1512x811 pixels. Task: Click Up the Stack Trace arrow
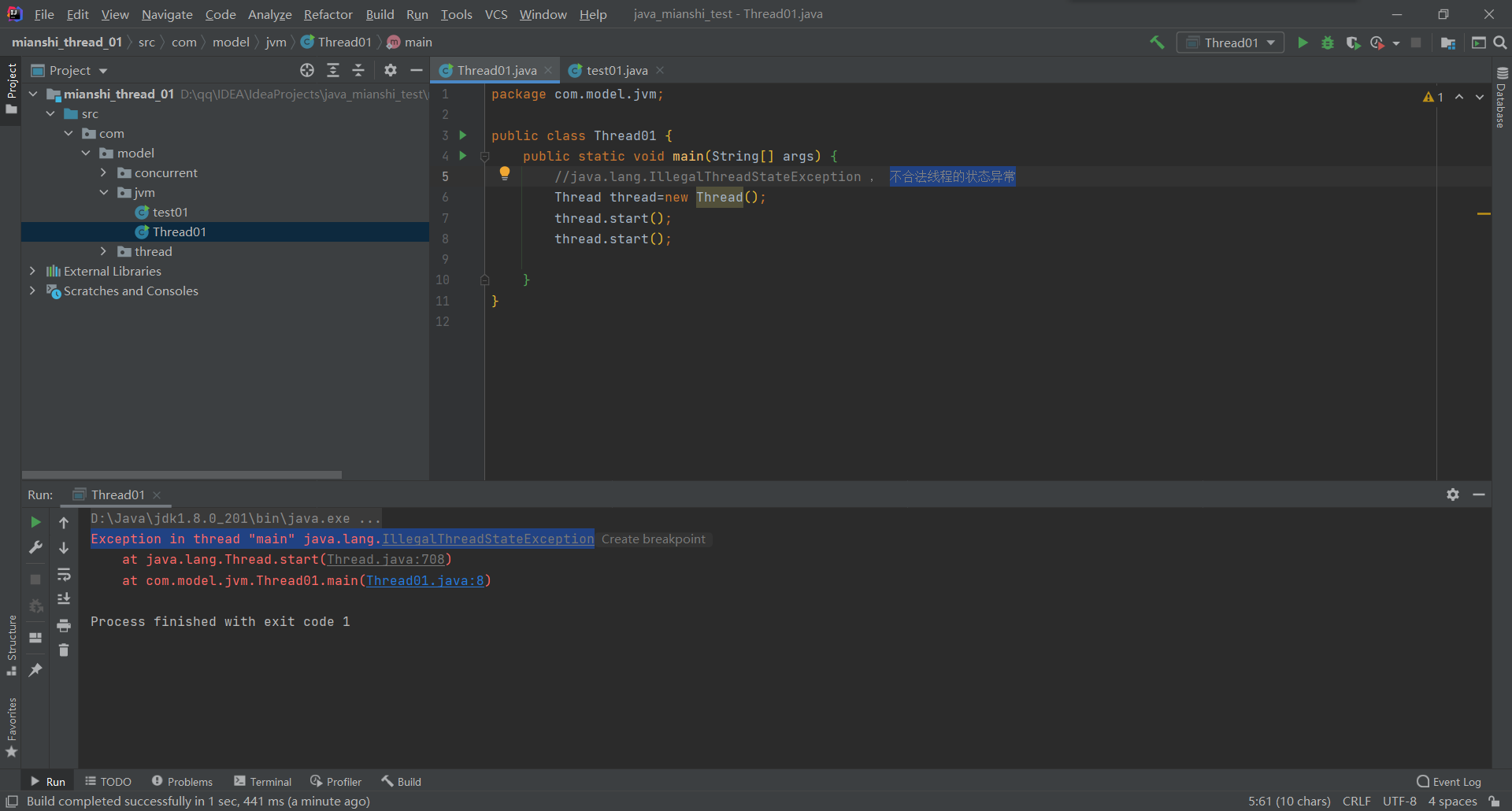coord(64,522)
